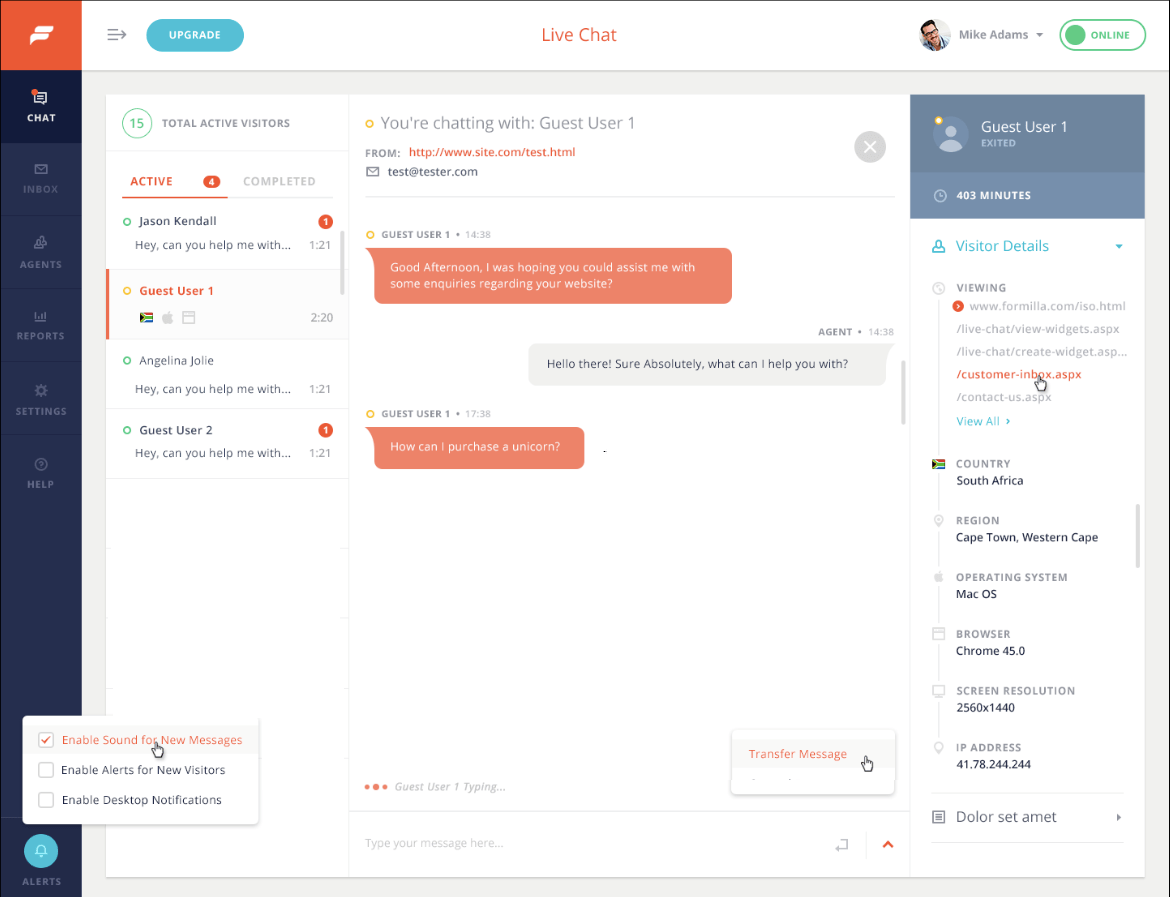Click the 15 total active visitors badge
This screenshot has height=897, width=1170.
(137, 123)
